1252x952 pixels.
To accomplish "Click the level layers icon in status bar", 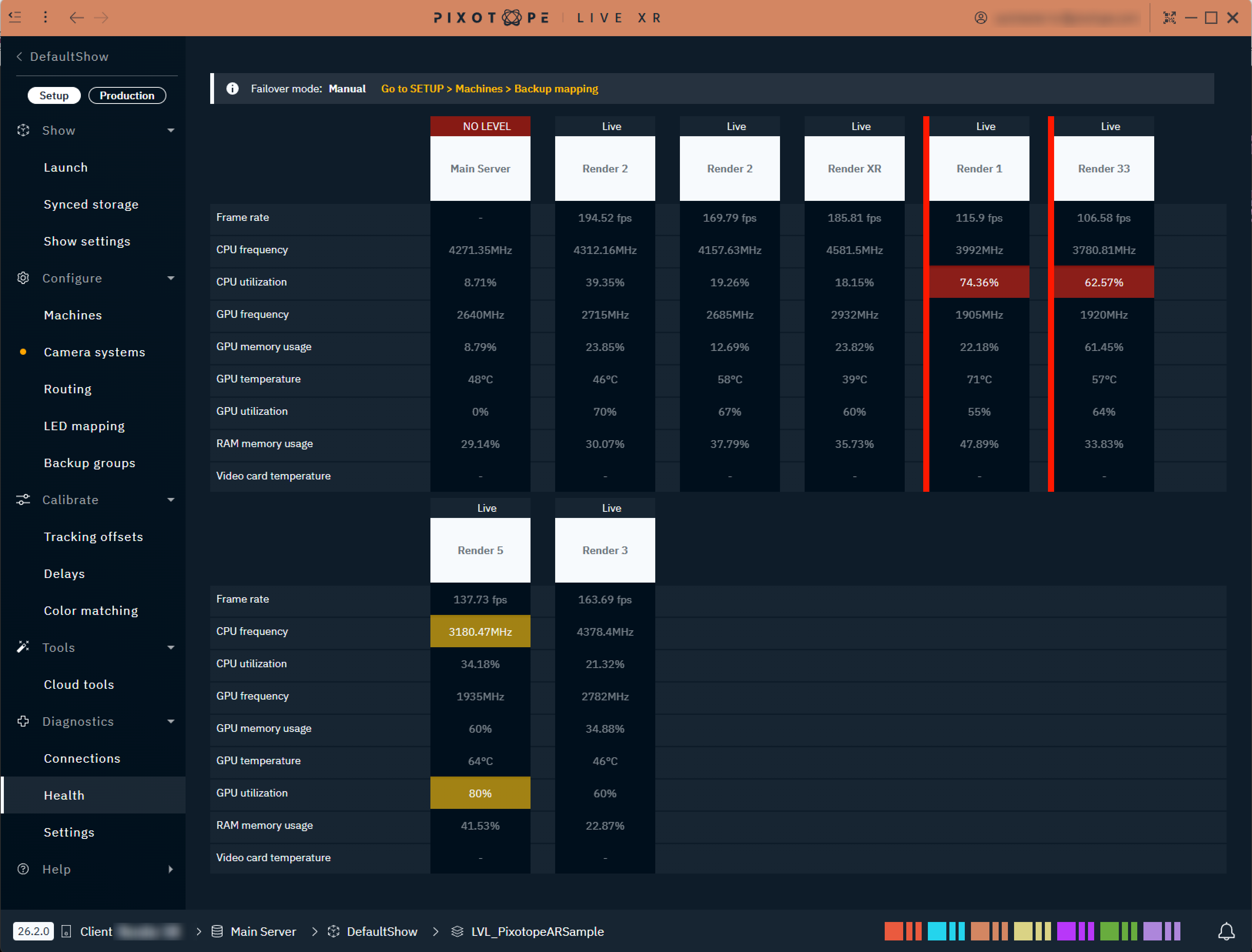I will (x=457, y=932).
